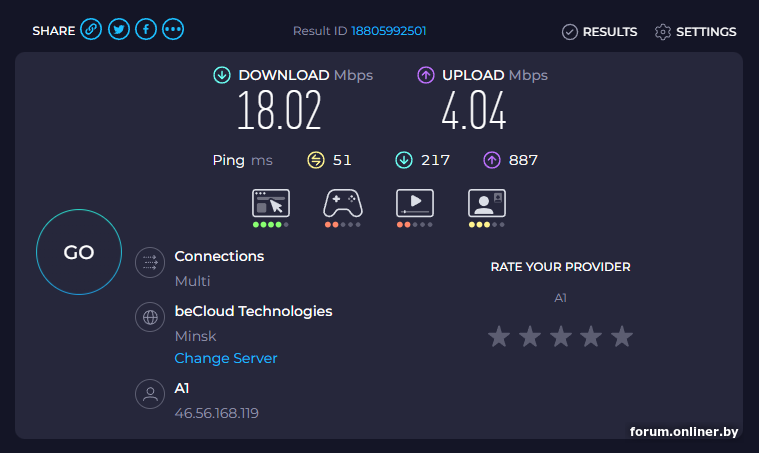Click the online gaming controller icon
The image size is (759, 453).
pos(342,204)
